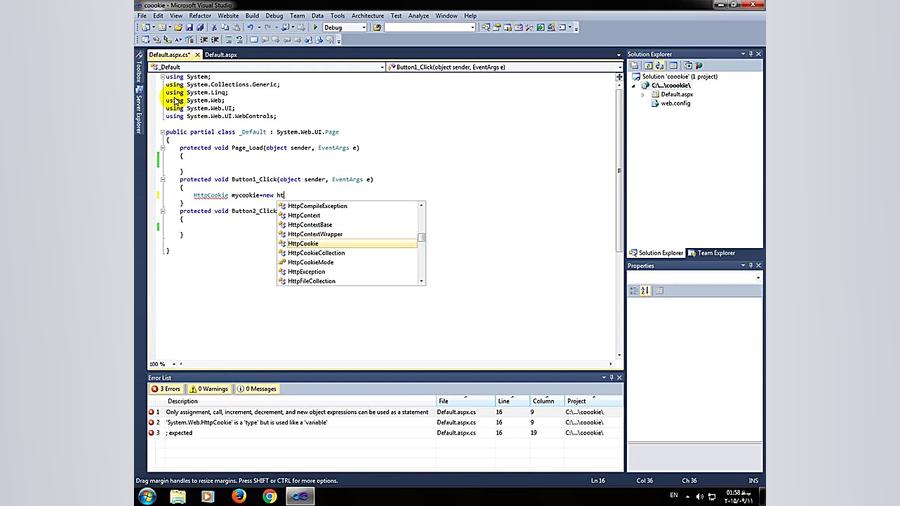Expand the Default.aspx tree node
This screenshot has height=506, width=900.
pos(643,94)
